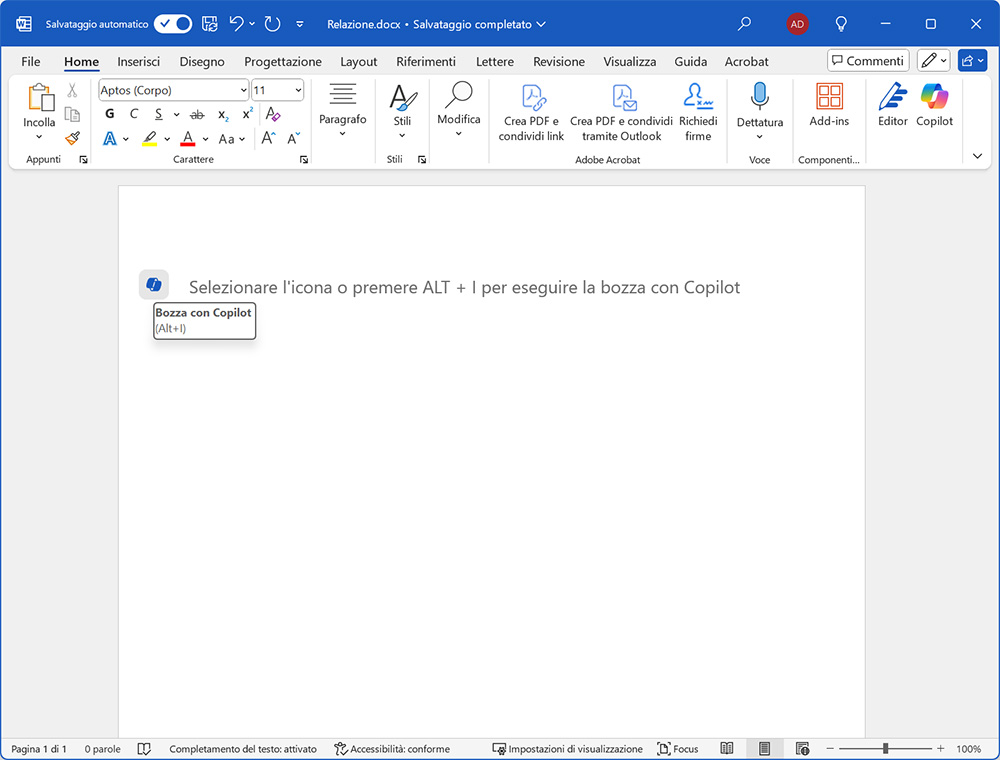Open the font name dropdown Aptos (Corpo)
Viewport: 1000px width, 760px height.
pos(173,90)
